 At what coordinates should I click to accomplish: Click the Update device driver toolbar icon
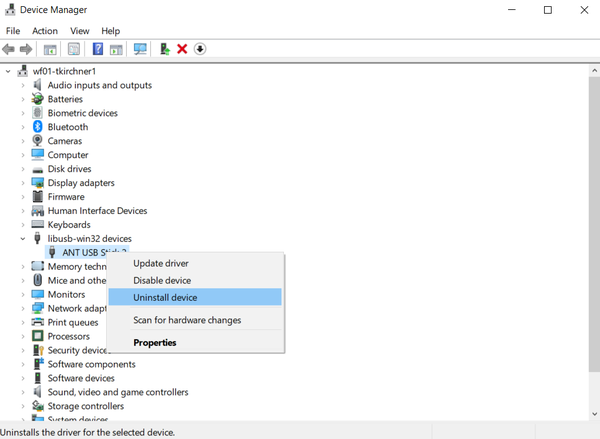(165, 49)
